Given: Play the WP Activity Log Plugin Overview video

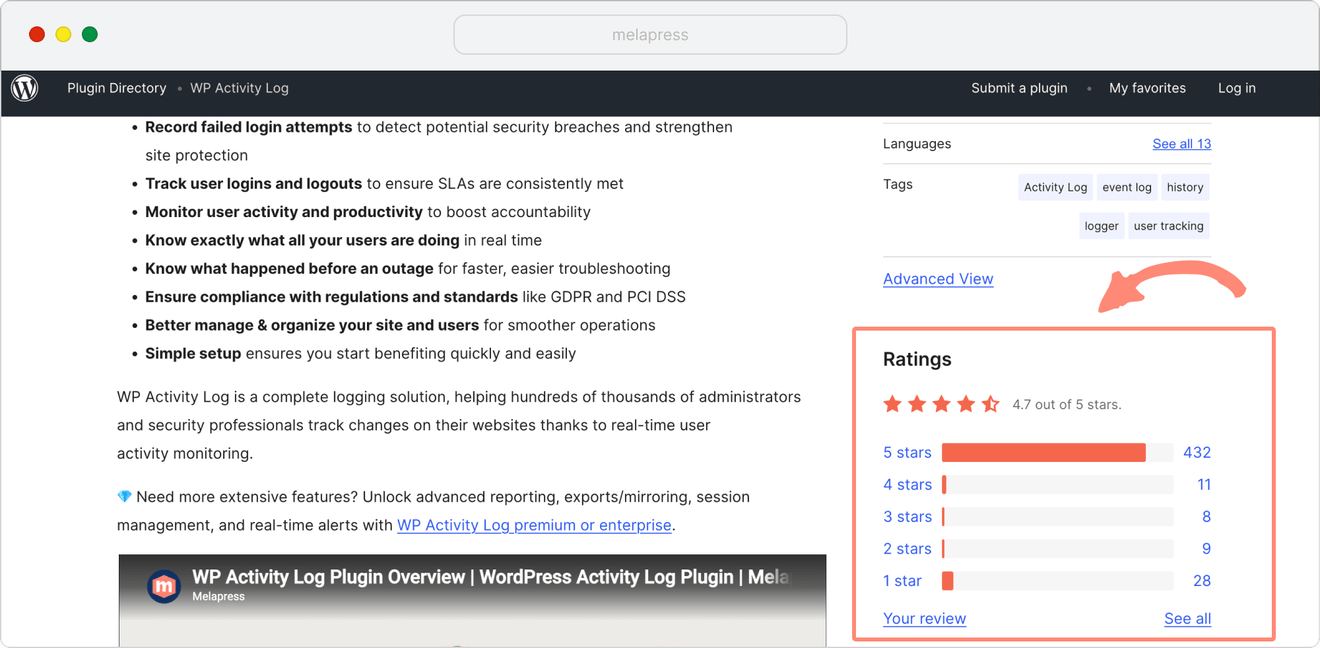Looking at the screenshot, I should 472,601.
